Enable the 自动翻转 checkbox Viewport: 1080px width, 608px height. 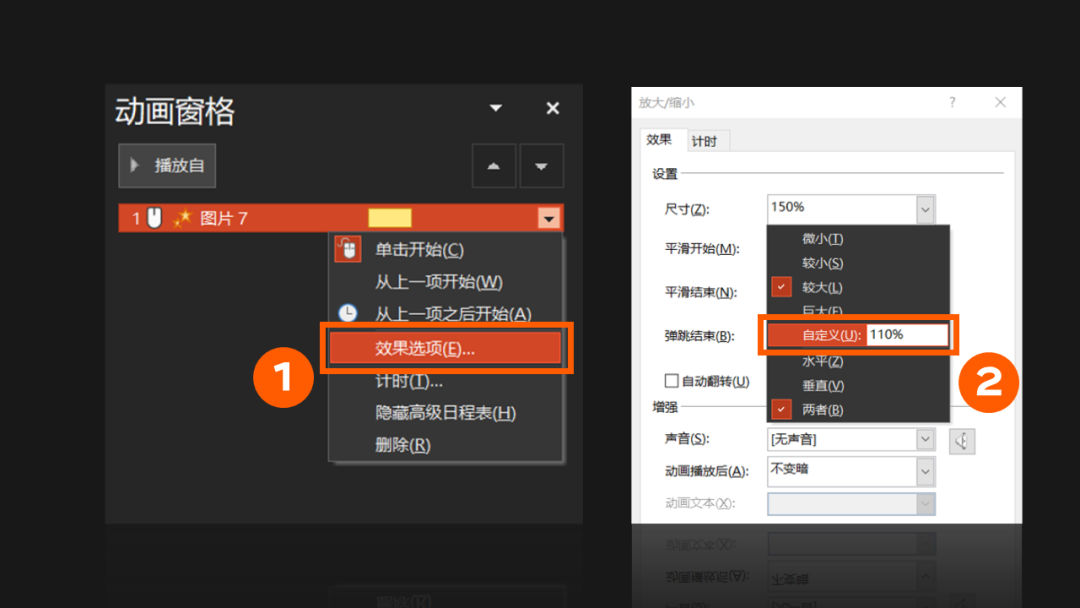click(x=672, y=381)
